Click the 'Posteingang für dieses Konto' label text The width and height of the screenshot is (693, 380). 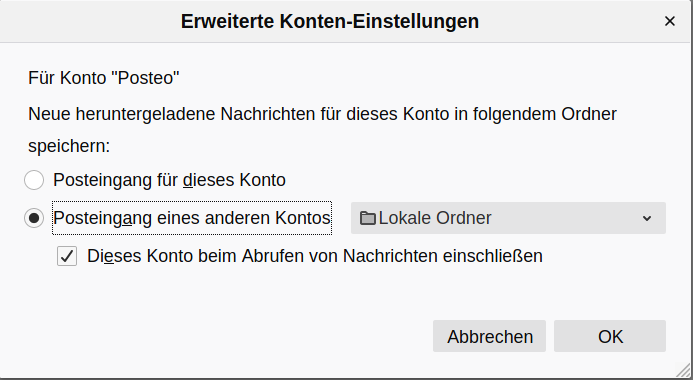coord(169,180)
